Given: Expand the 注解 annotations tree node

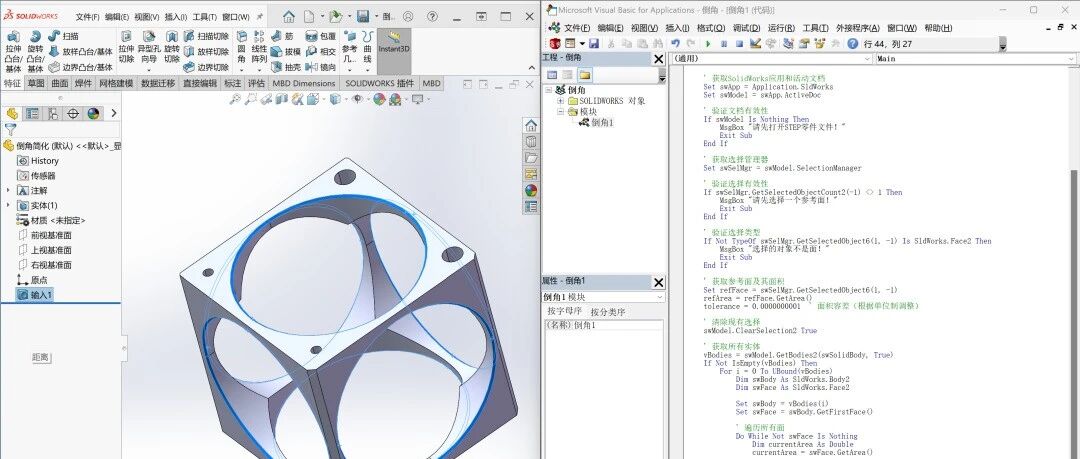Looking at the screenshot, I should 8,190.
